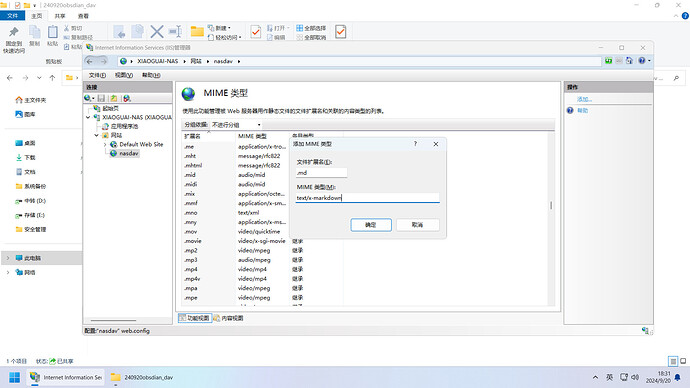The width and height of the screenshot is (690, 388).
Task: Click Select none (全部取消) in Explorer ribbon
Action: (x=311, y=38)
